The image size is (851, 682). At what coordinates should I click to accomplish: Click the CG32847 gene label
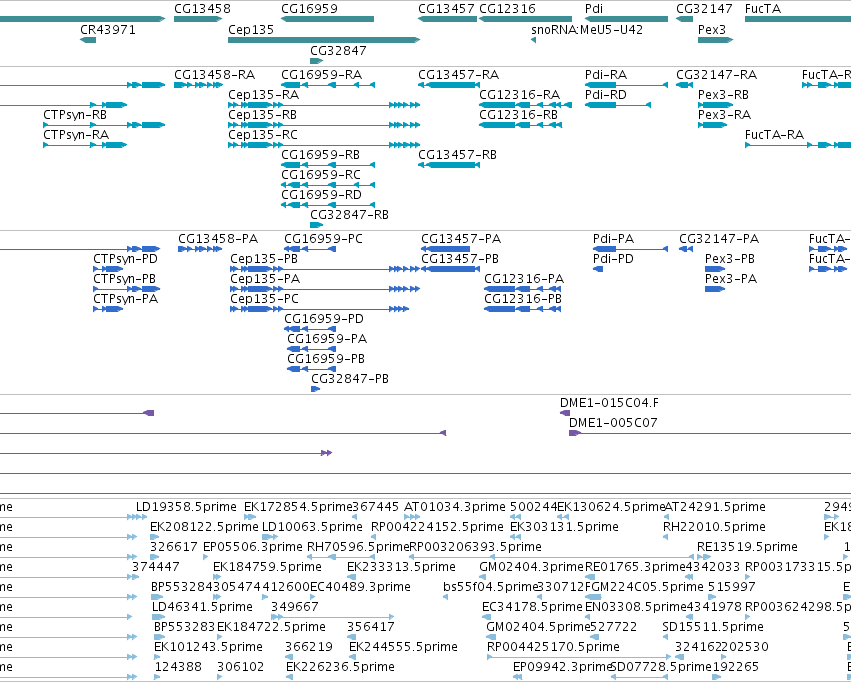click(x=338, y=50)
